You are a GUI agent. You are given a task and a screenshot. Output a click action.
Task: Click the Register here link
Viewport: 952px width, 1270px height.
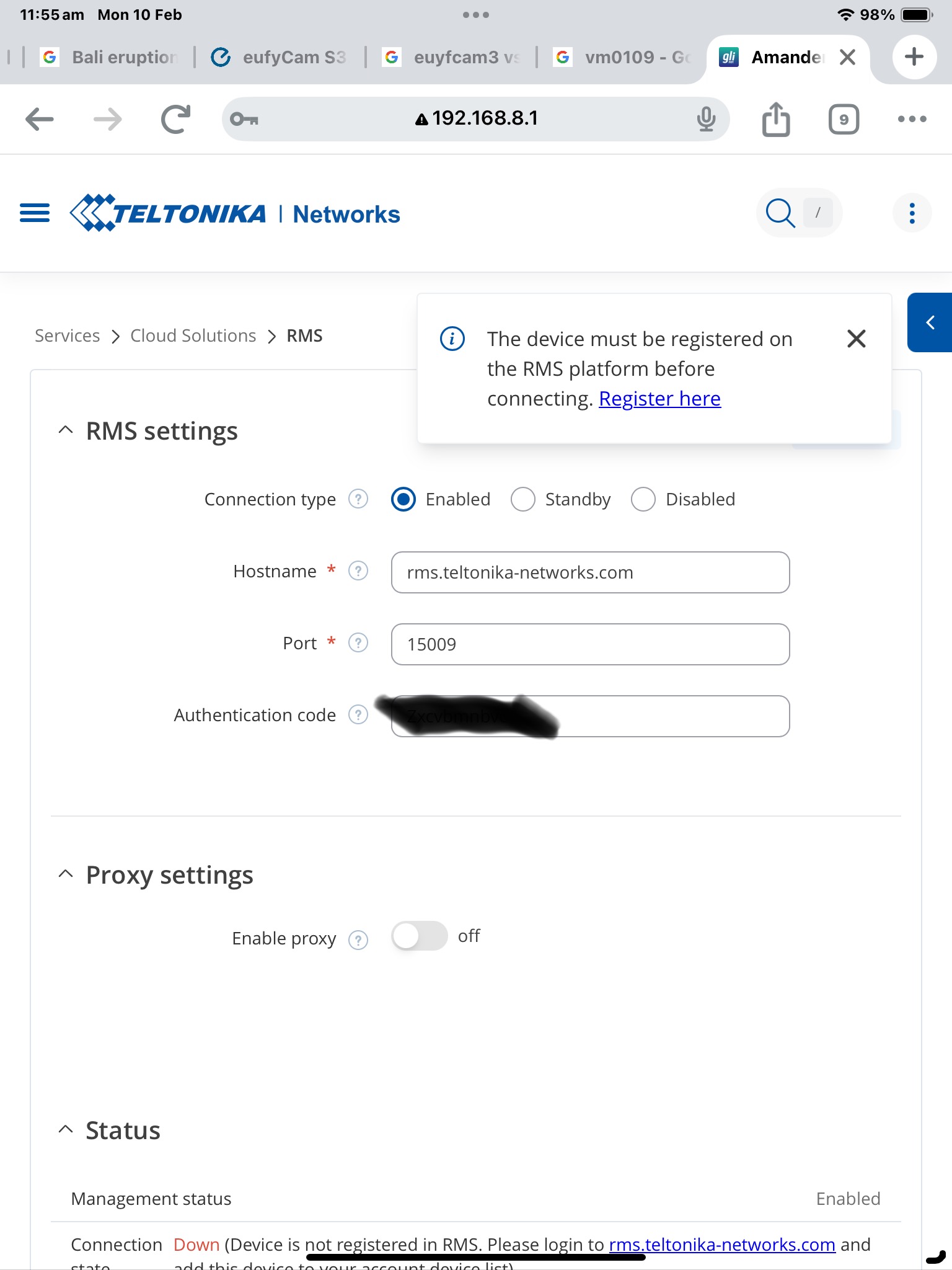(659, 398)
